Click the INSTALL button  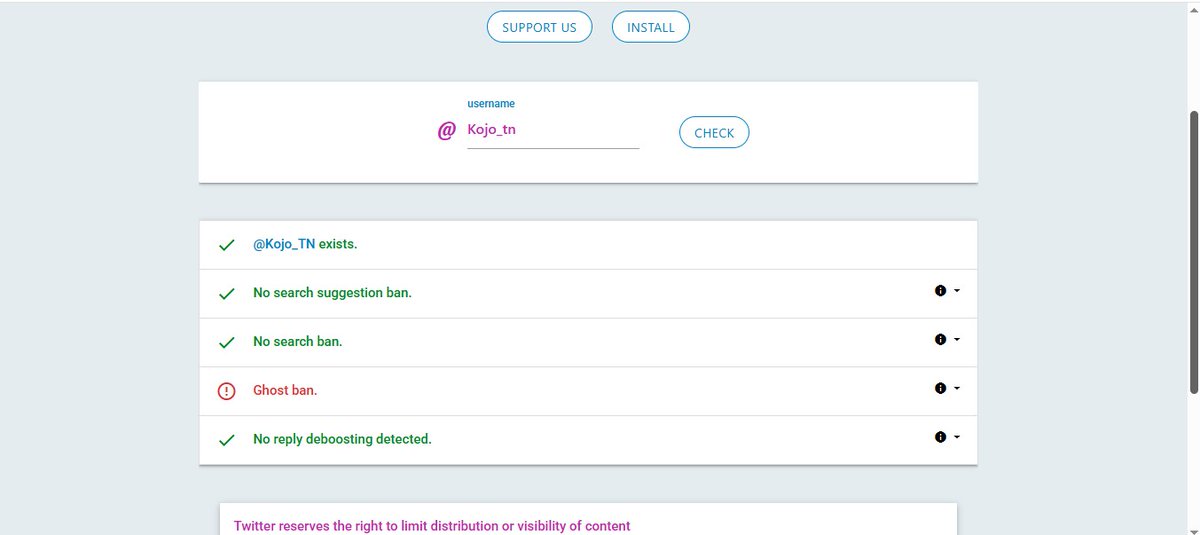point(650,27)
